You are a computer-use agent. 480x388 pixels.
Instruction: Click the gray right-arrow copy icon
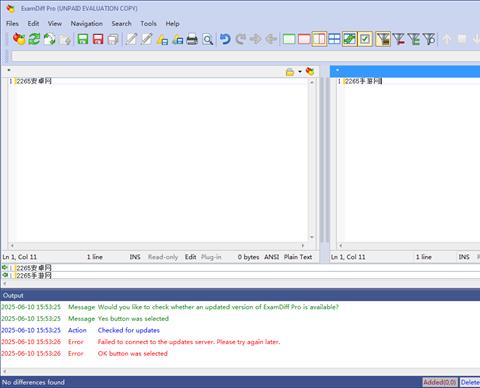coord(256,39)
